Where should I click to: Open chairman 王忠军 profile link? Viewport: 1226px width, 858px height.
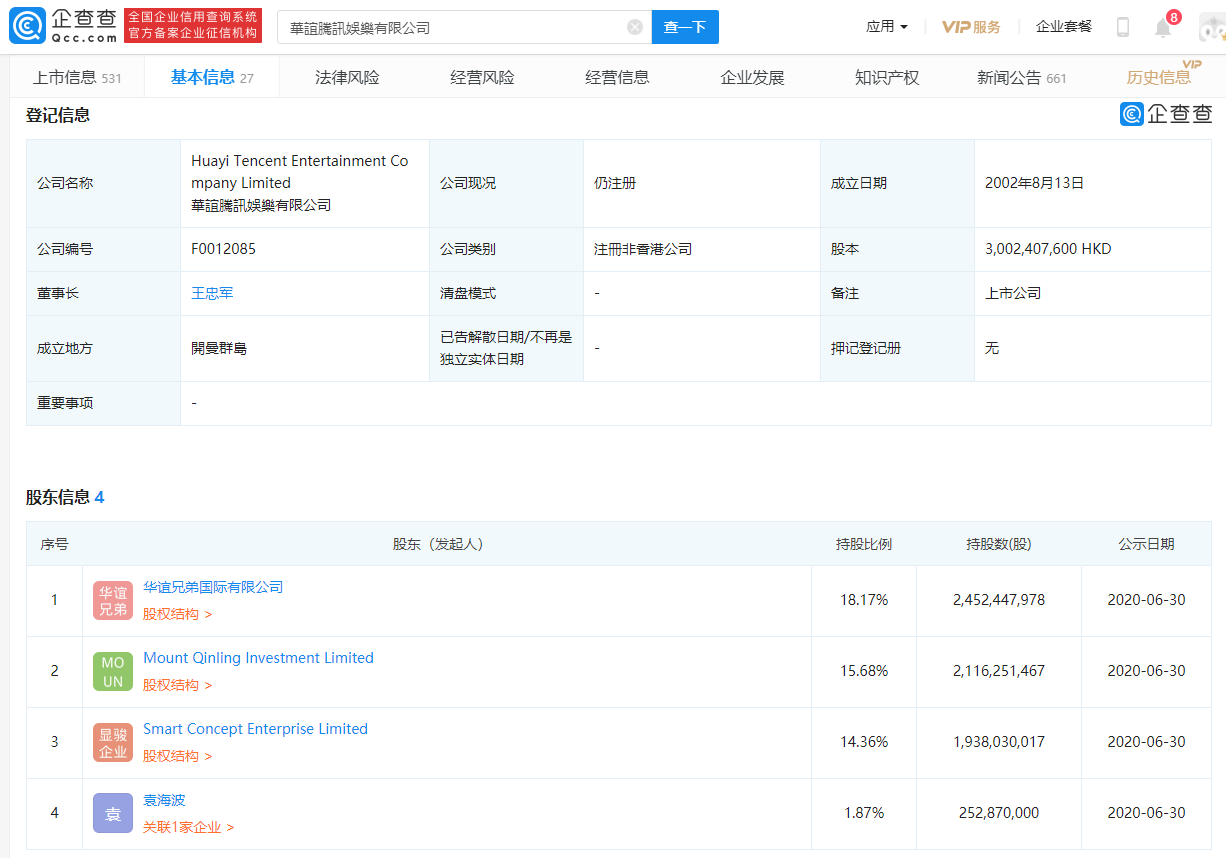(x=212, y=293)
